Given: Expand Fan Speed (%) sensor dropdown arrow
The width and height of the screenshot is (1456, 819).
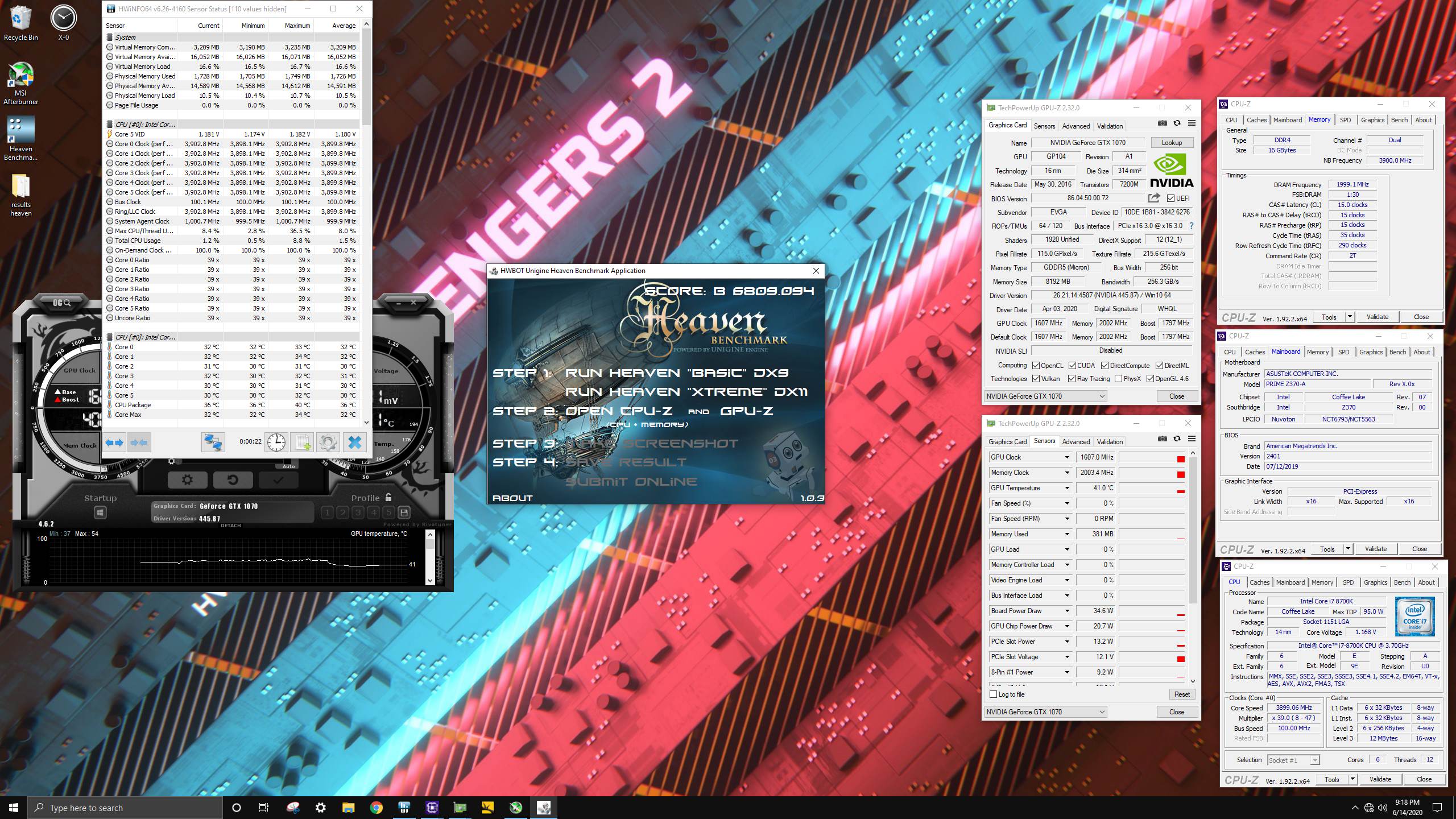Looking at the screenshot, I should [x=1066, y=503].
